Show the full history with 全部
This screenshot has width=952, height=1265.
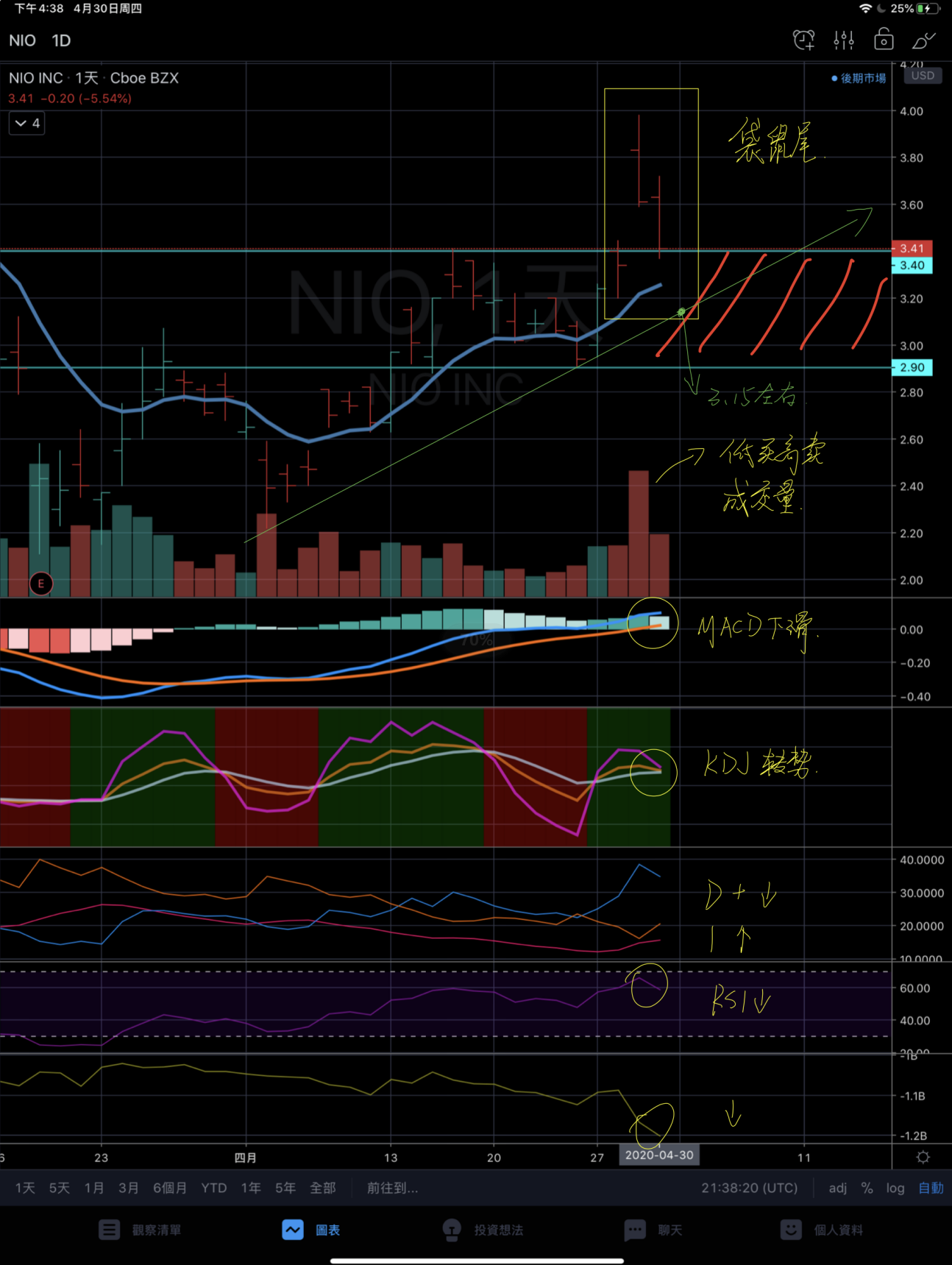tap(323, 1188)
